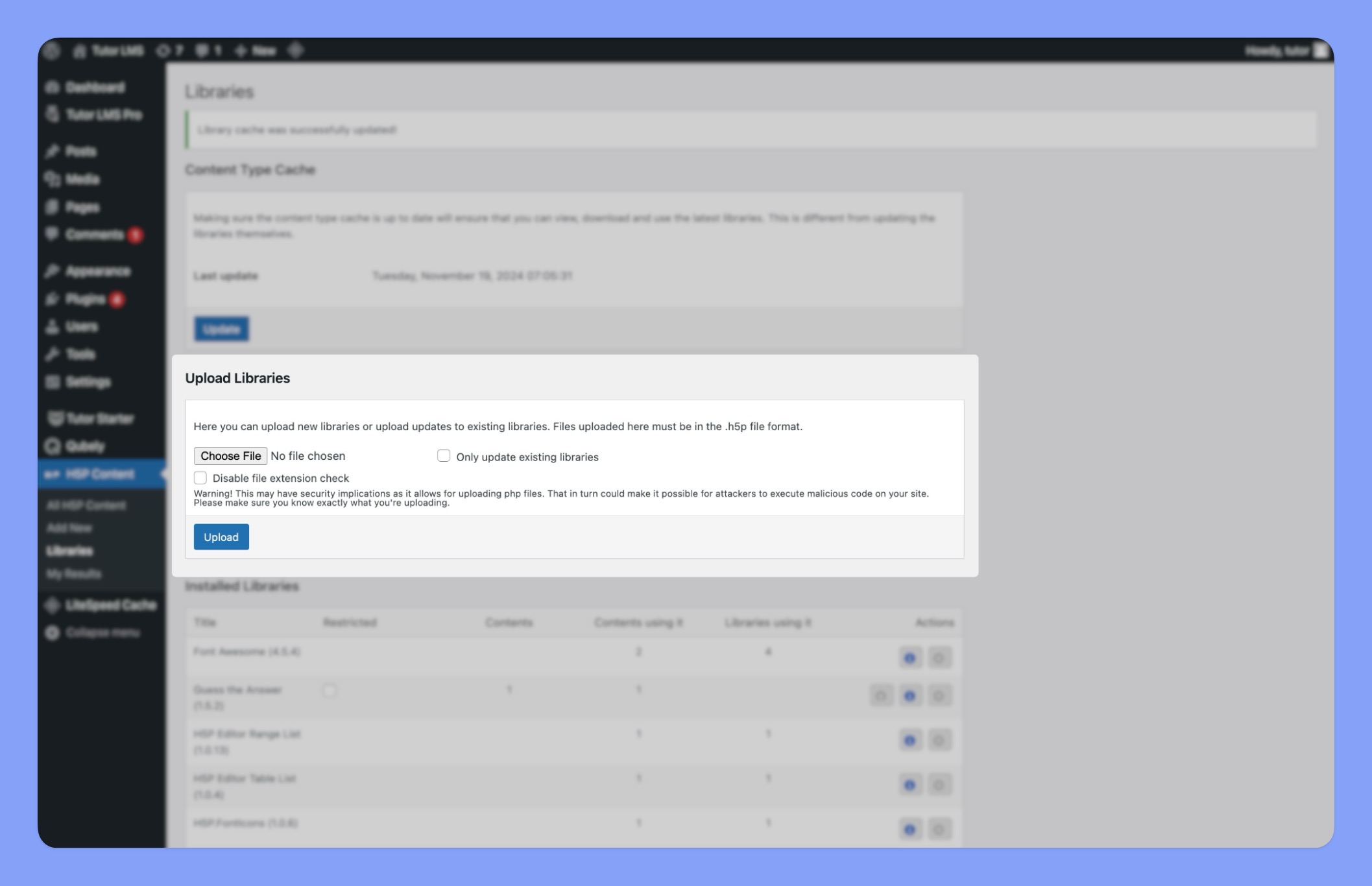Click the Update button for content cache
1372x886 pixels.
(x=222, y=327)
